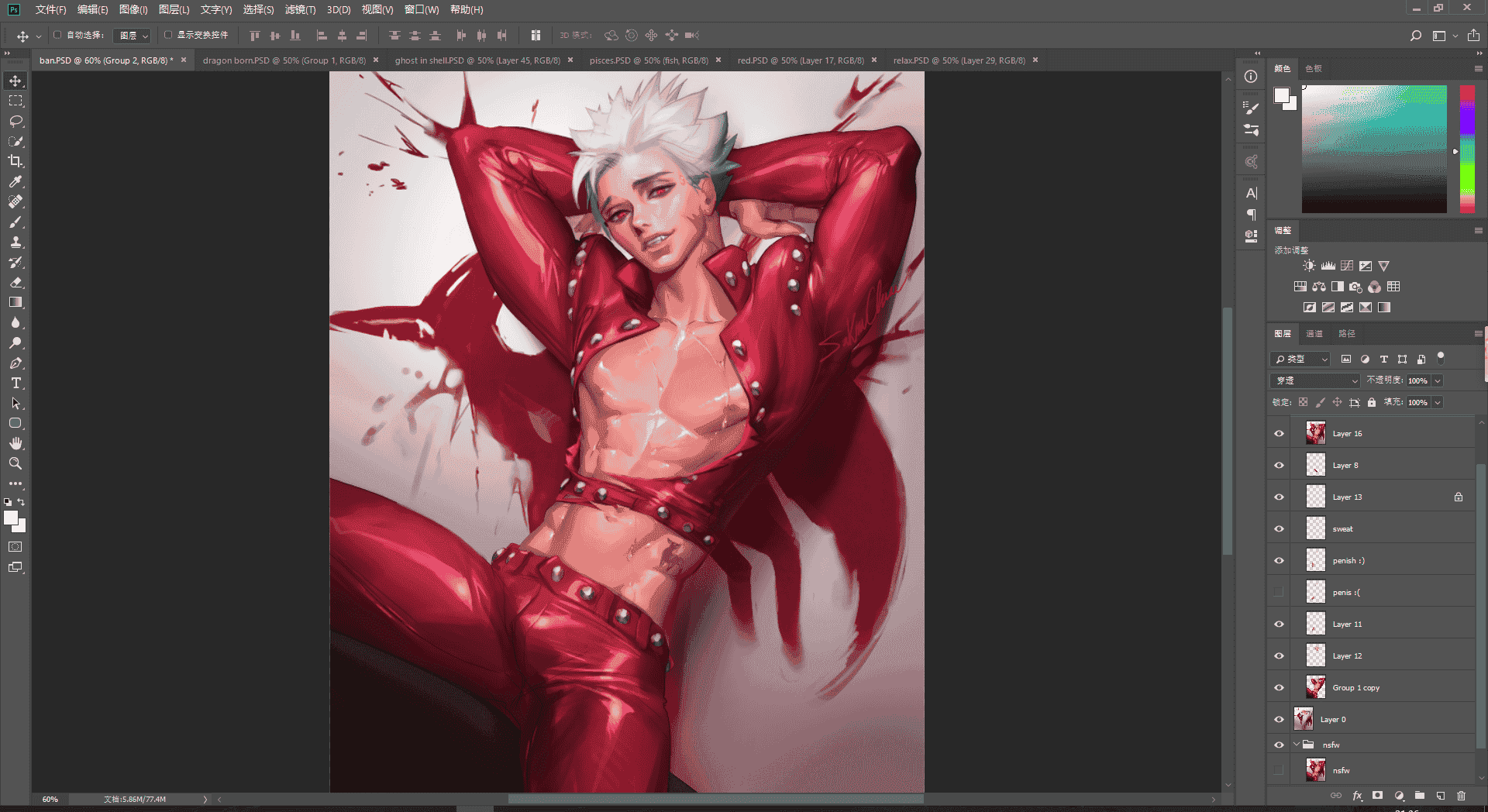Select the Crop tool
The height and width of the screenshot is (812, 1488).
tap(15, 161)
